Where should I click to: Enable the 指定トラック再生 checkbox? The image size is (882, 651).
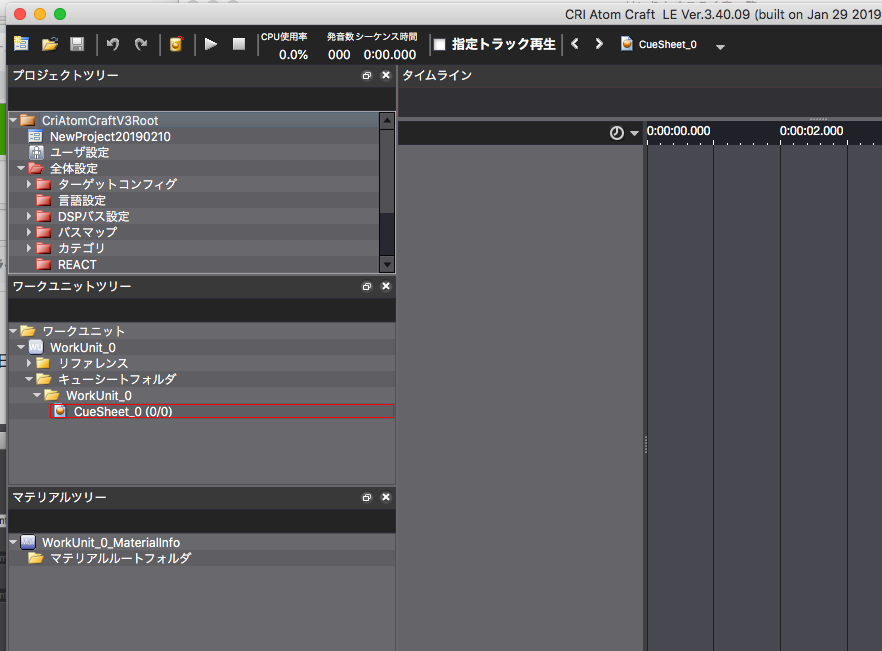439,44
